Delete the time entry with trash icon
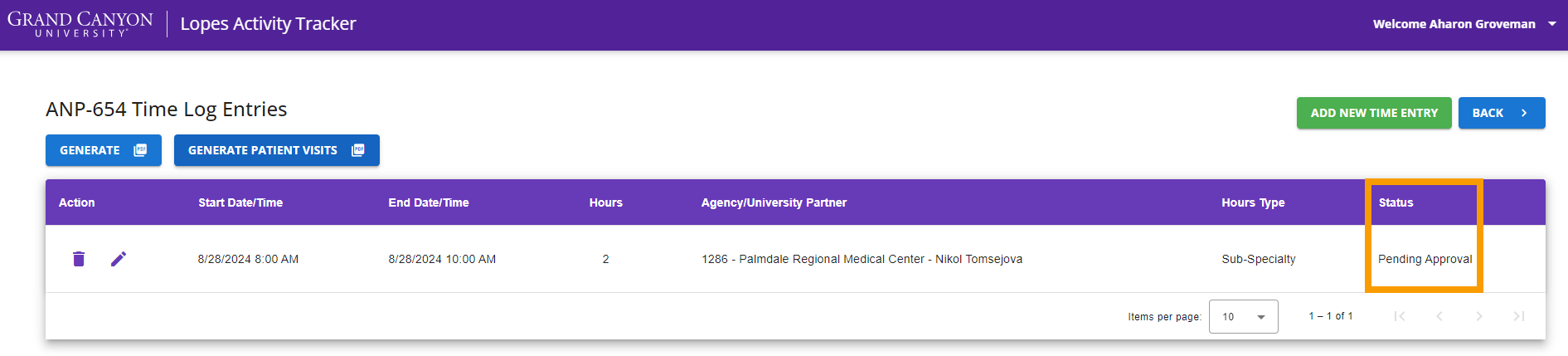This screenshot has height=356, width=1568. (79, 259)
